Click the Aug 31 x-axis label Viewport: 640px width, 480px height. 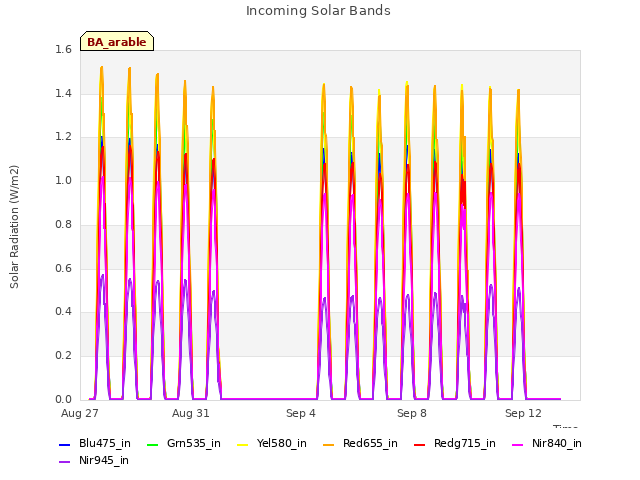[191, 413]
